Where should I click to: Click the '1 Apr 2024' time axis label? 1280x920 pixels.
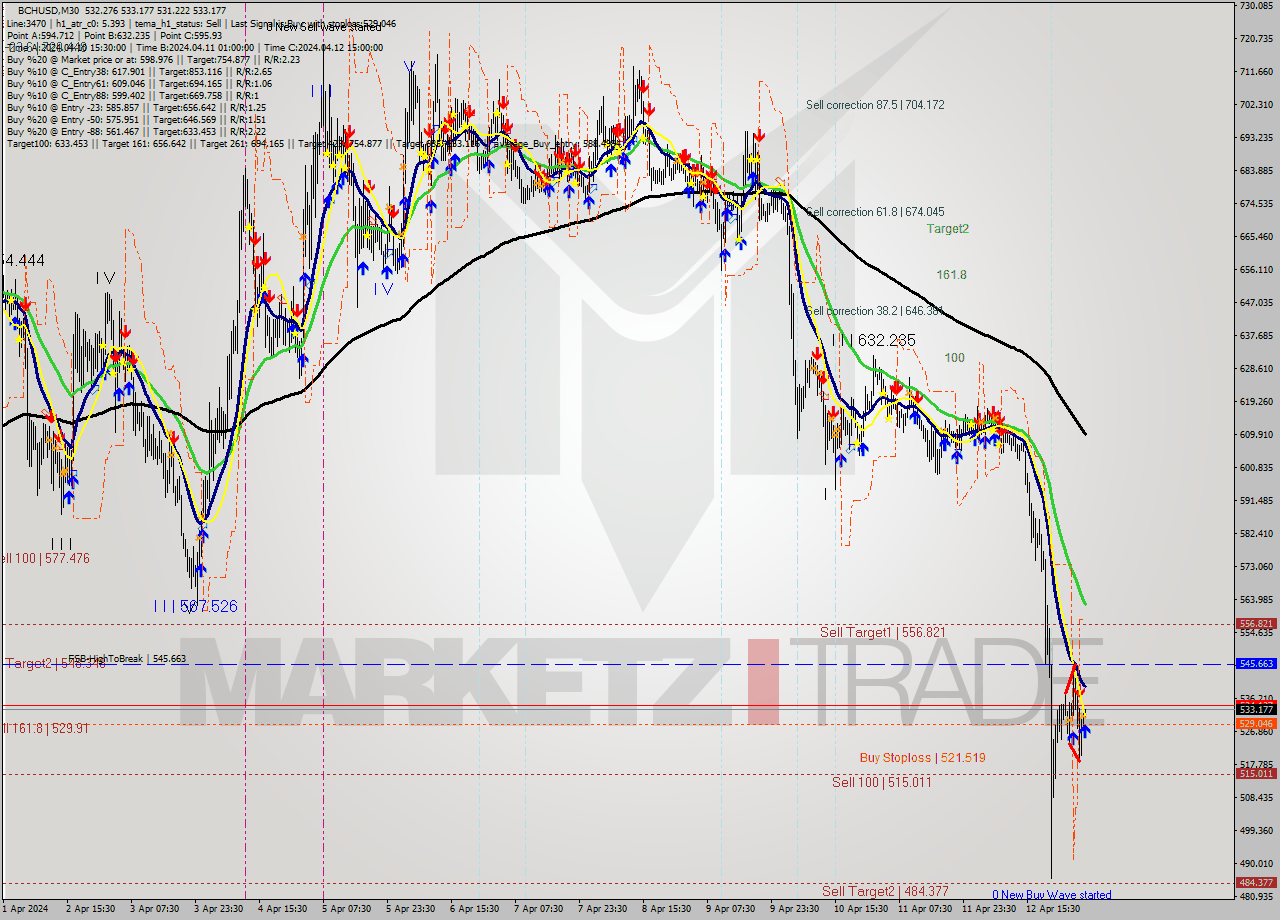coord(25,909)
